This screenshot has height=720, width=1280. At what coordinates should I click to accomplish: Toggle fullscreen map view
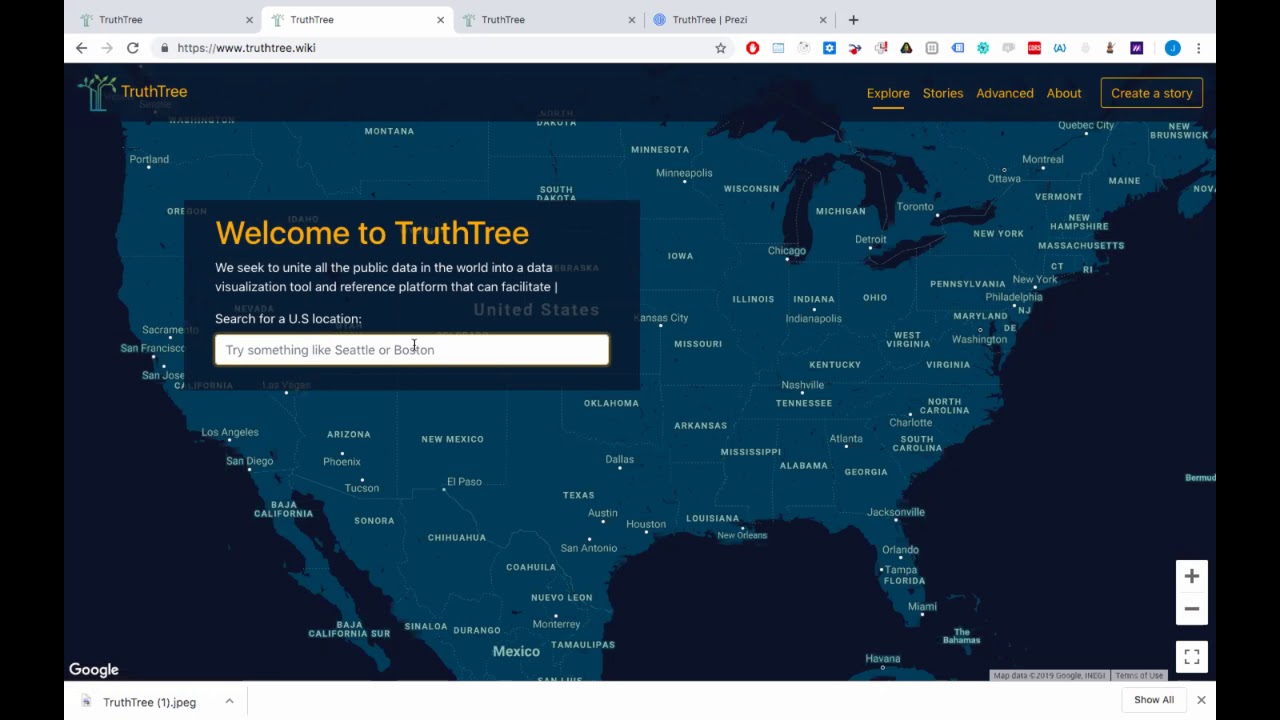coord(1192,657)
